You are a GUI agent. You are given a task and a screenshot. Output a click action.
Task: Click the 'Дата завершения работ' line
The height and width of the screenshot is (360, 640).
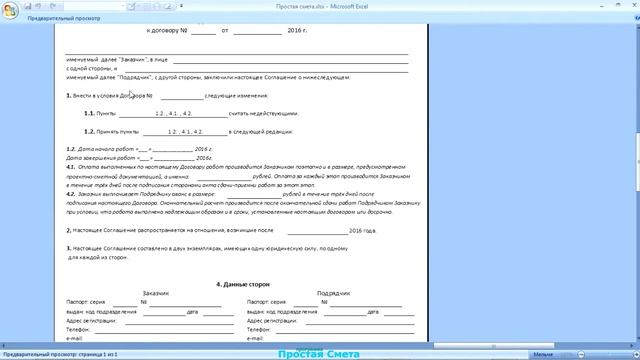coord(139,158)
